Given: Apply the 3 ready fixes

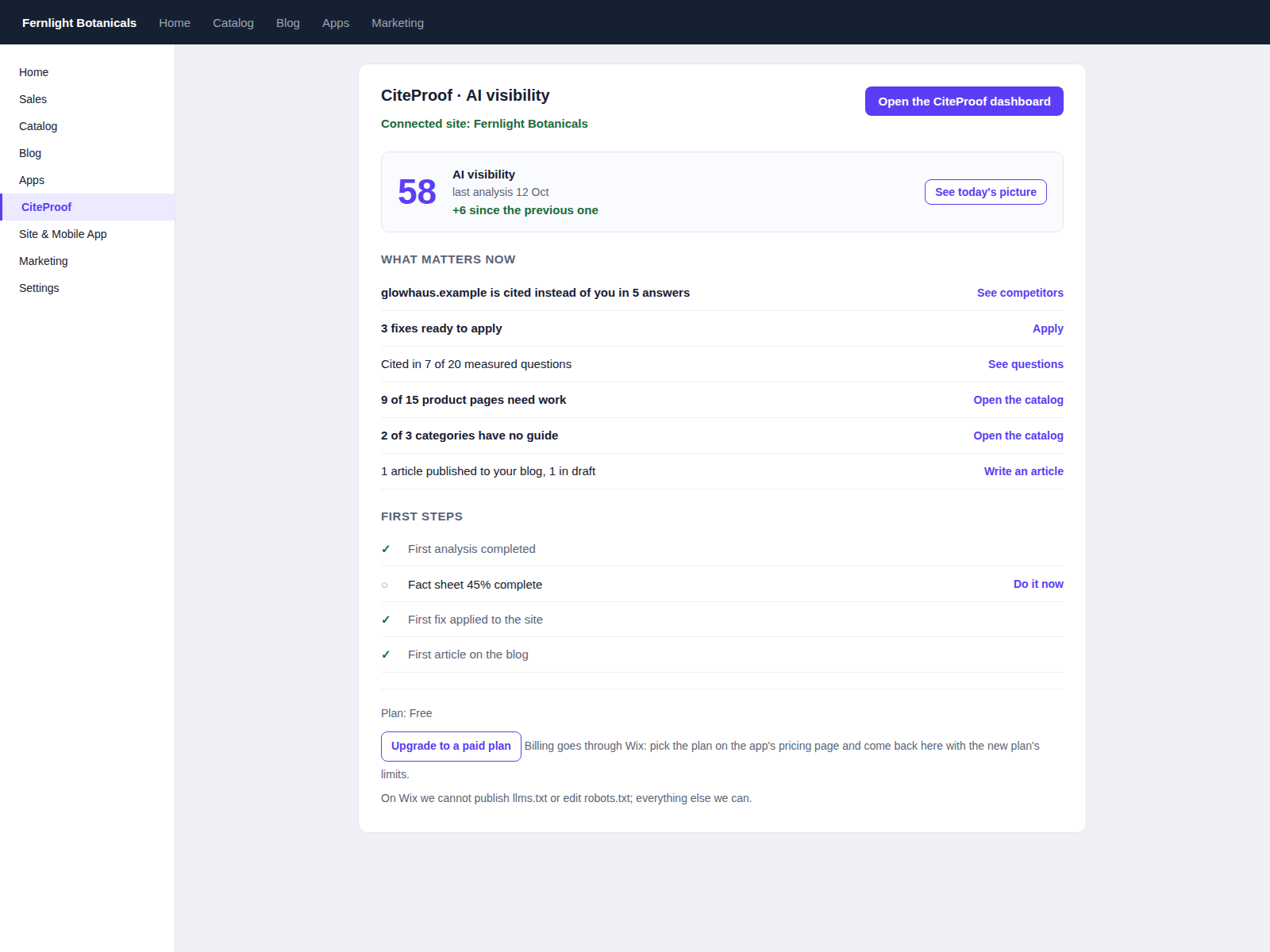Looking at the screenshot, I should click(x=1048, y=328).
